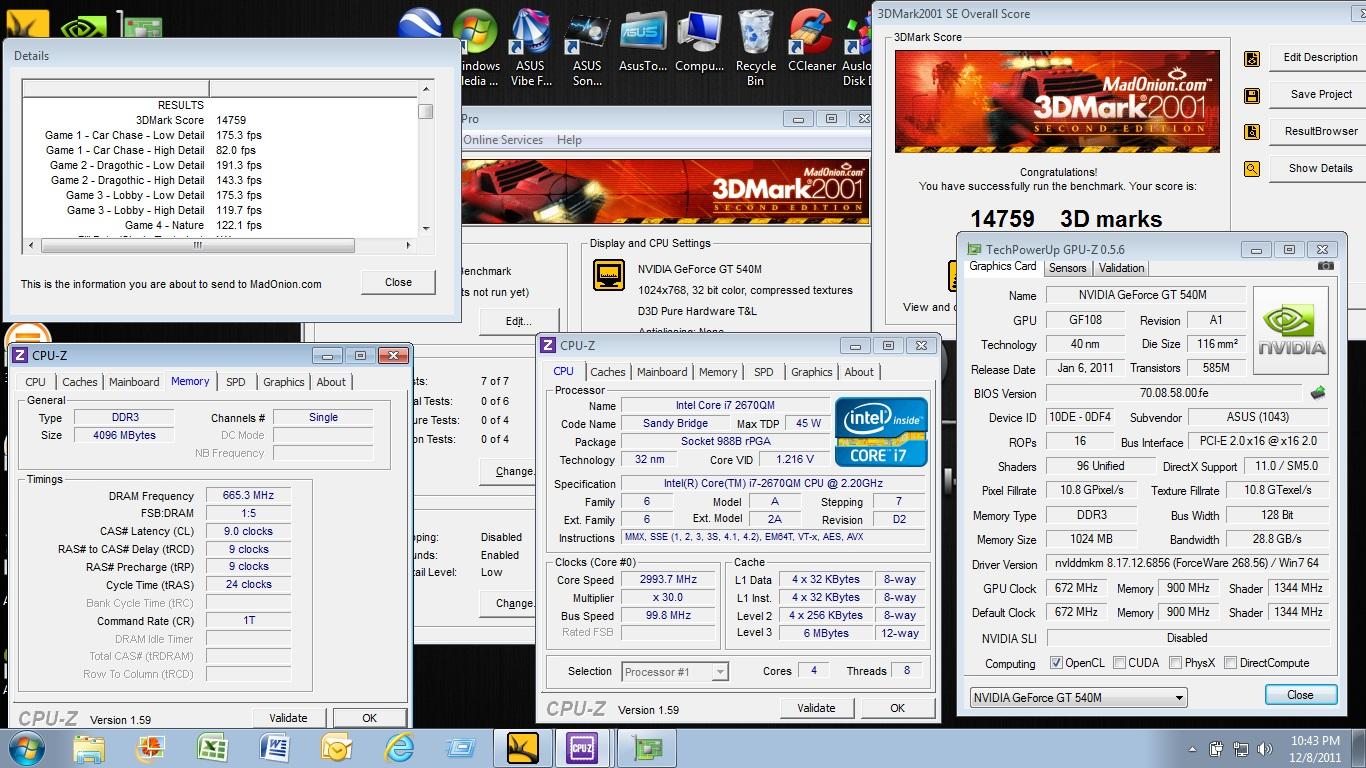Switch to the Validation tab in GPU-Z
1366x768 pixels.
[1121, 268]
